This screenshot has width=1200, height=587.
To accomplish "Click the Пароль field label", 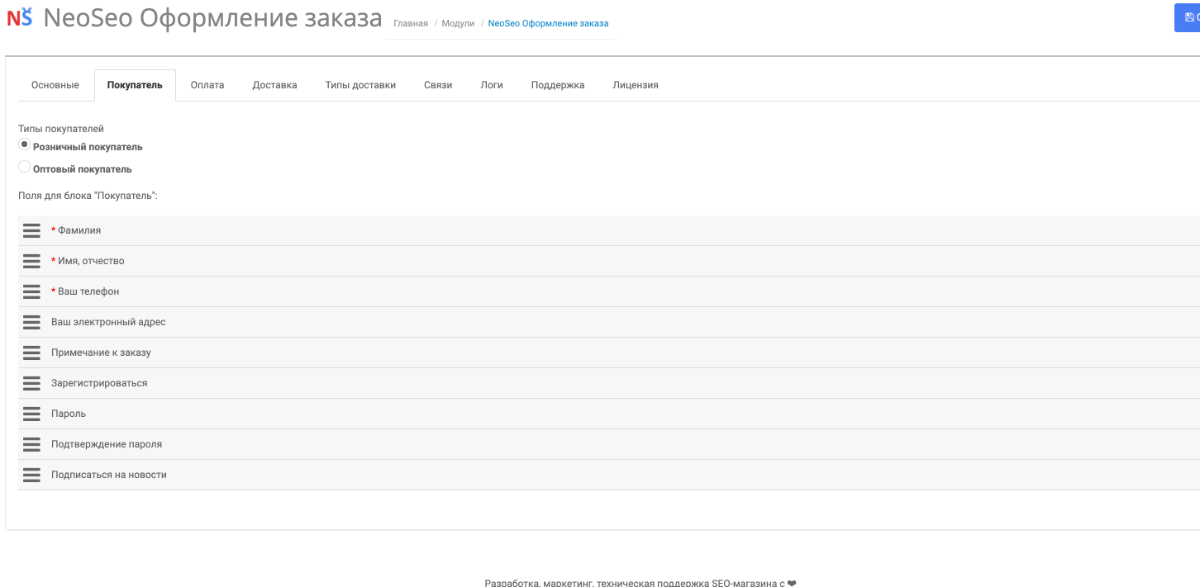I will (x=68, y=414).
